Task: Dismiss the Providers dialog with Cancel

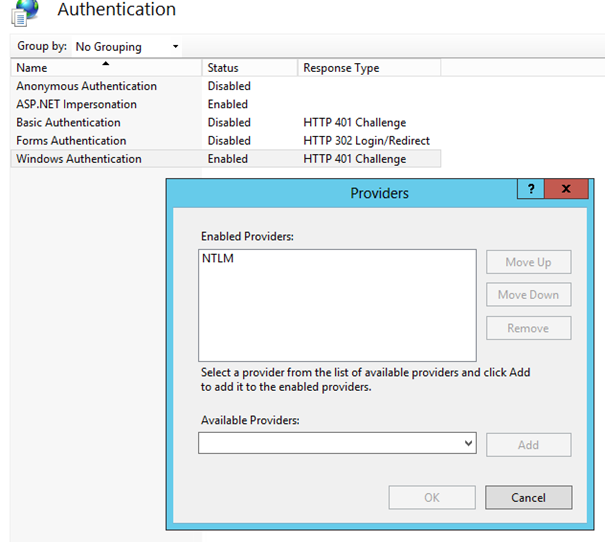Action: click(529, 498)
